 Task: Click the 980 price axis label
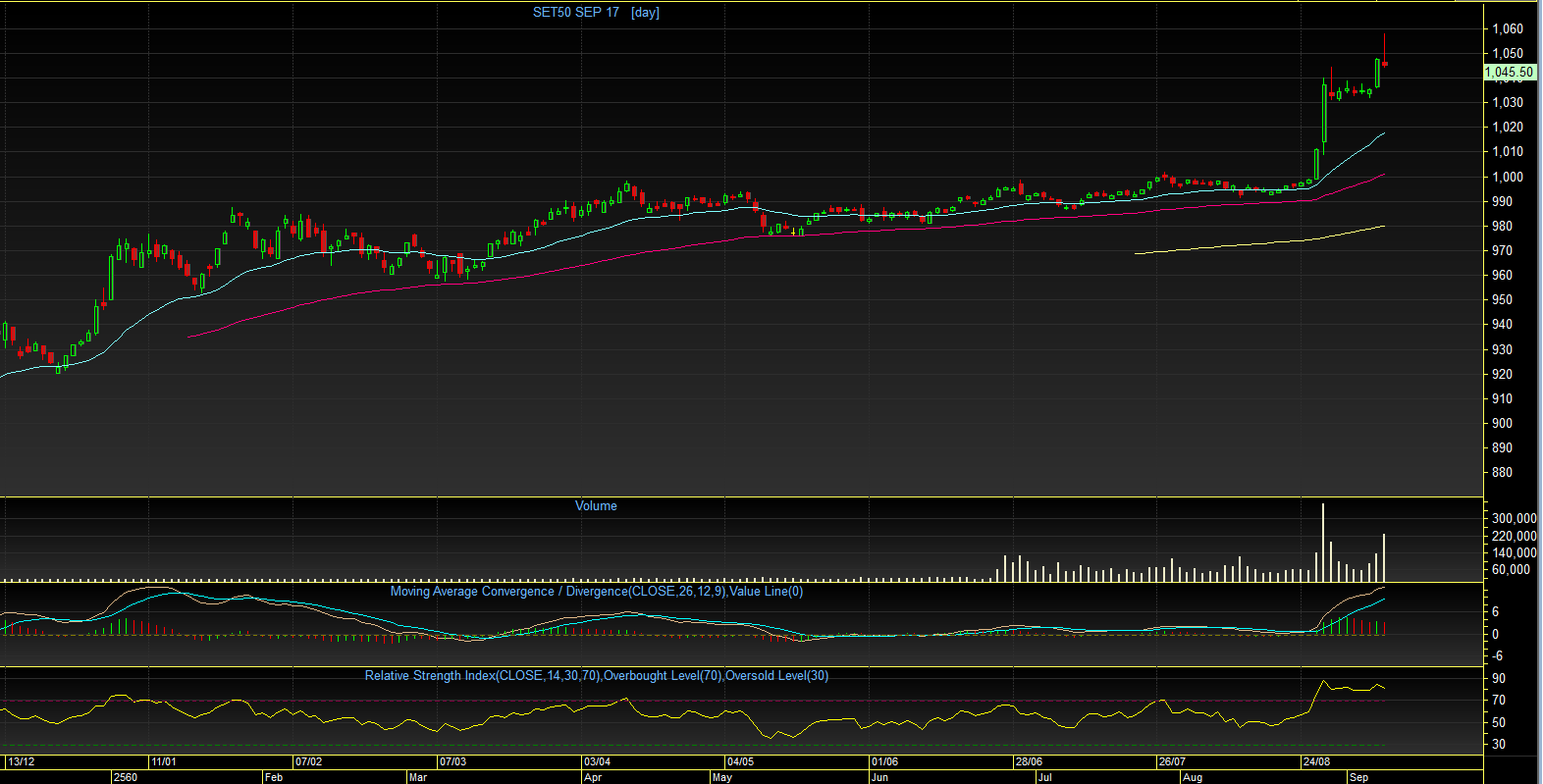click(1502, 227)
